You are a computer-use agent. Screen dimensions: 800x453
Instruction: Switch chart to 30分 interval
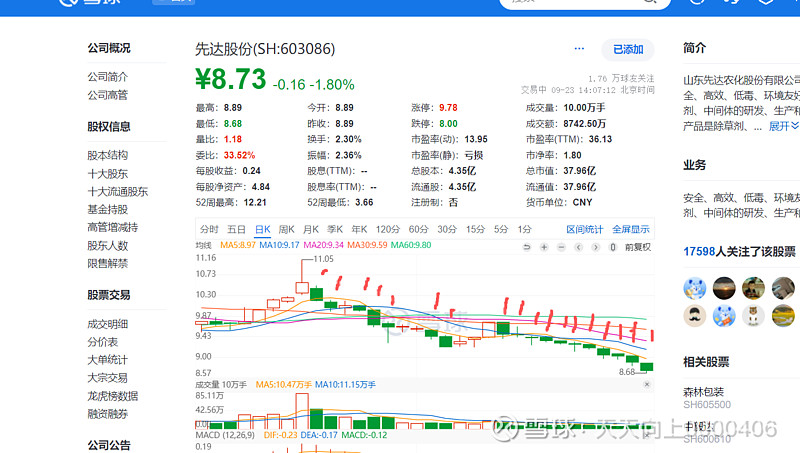tap(447, 230)
